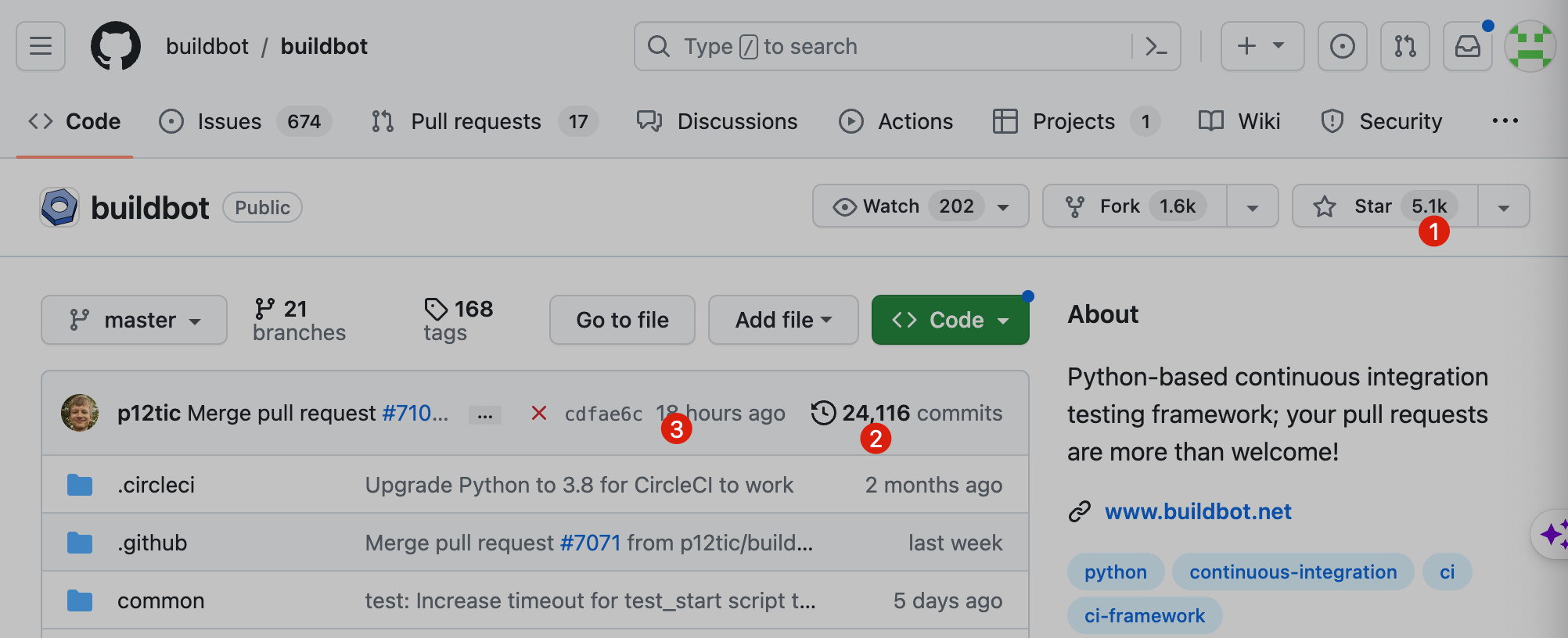Click the GitHub Octocat logo
Image resolution: width=1568 pixels, height=638 pixels.
click(116, 47)
